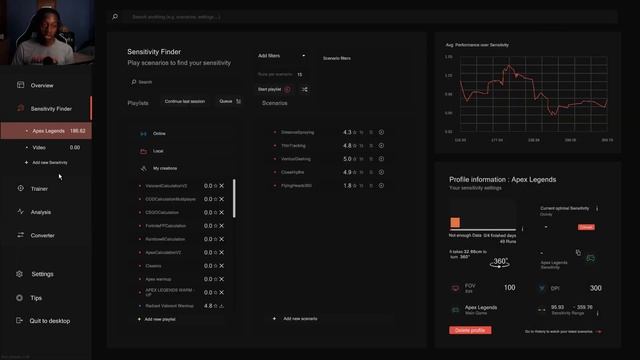Open the Tips page
Screen dimensions: 640x360
click(x=36, y=298)
